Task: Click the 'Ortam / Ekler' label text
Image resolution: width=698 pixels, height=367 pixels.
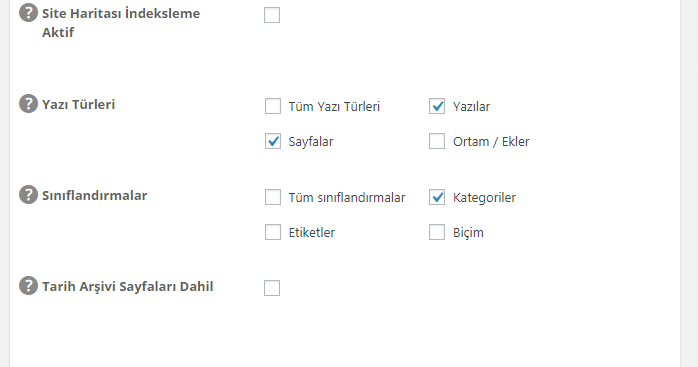Action: pos(491,142)
